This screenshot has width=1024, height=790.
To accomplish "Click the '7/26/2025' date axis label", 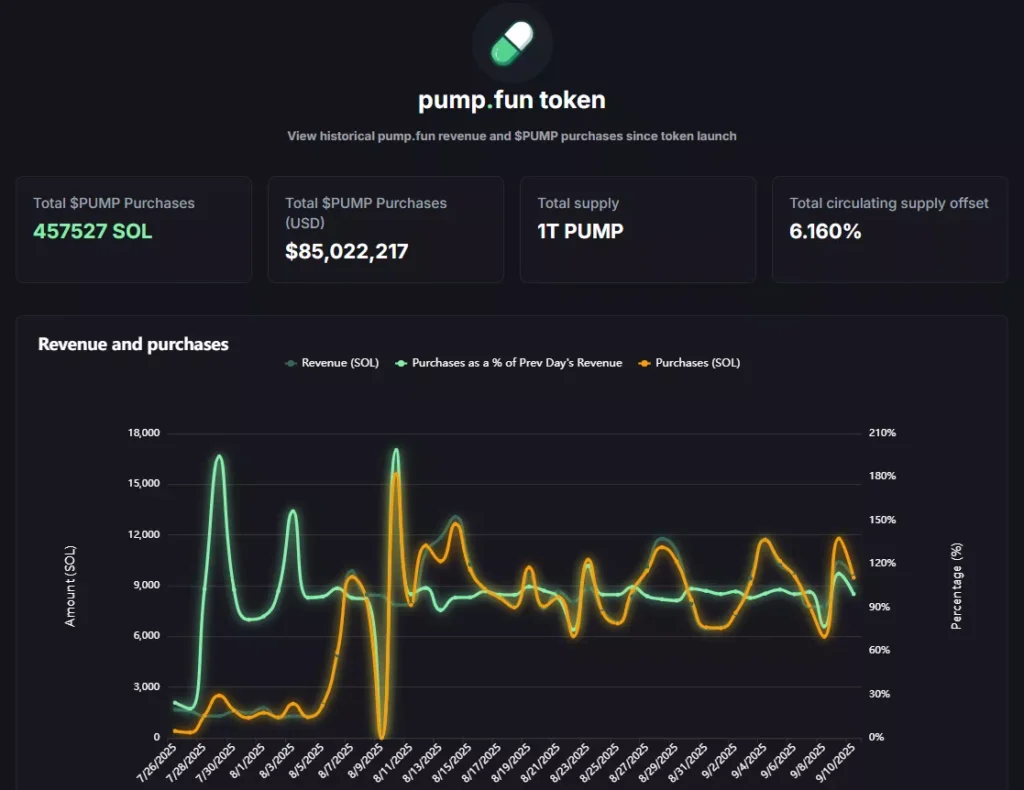I will (x=157, y=762).
